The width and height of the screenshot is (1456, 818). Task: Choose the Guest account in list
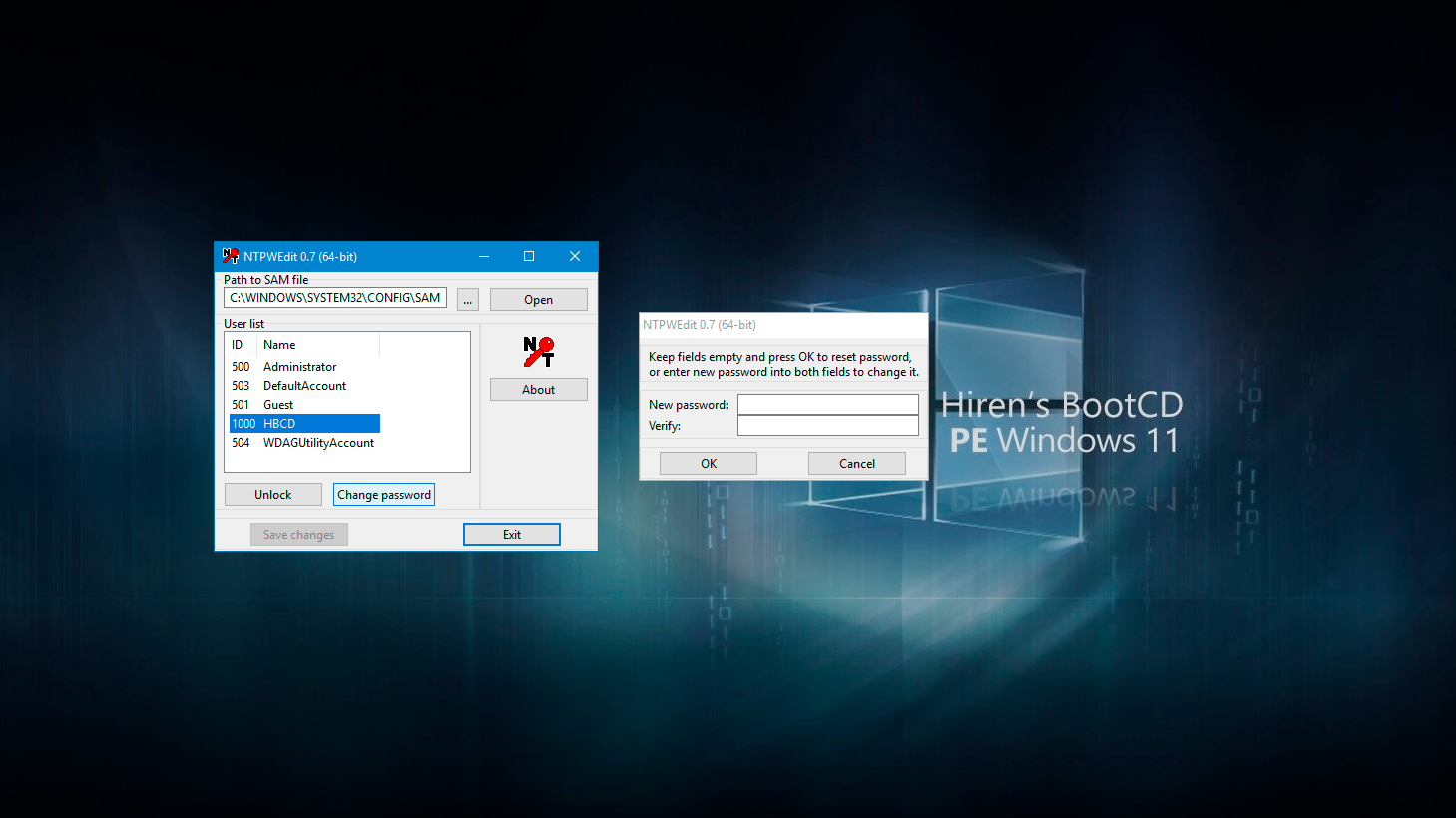(278, 405)
